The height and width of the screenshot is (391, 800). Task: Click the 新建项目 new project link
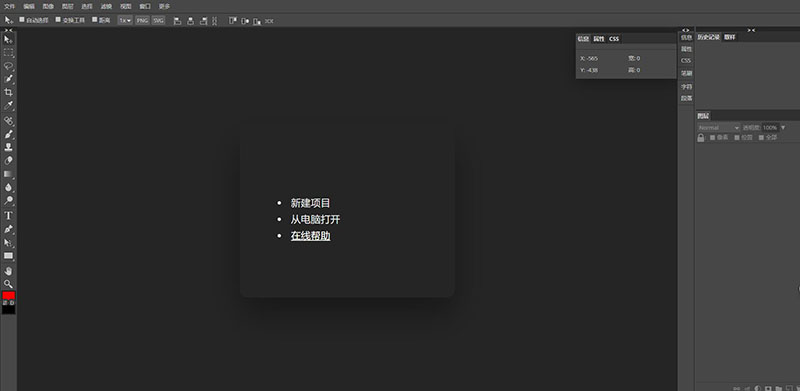(310, 203)
